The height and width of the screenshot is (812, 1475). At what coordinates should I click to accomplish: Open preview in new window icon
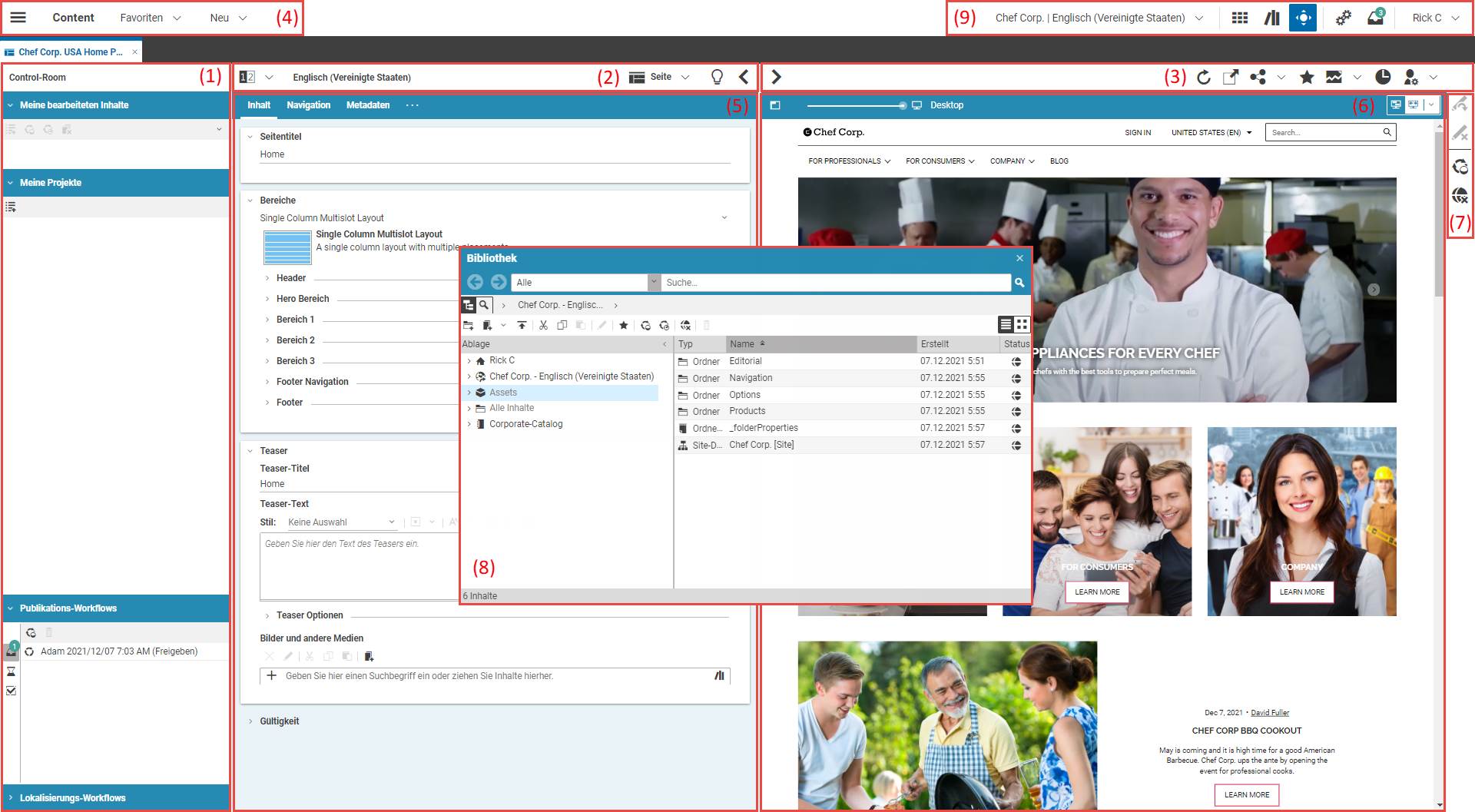click(x=1230, y=77)
